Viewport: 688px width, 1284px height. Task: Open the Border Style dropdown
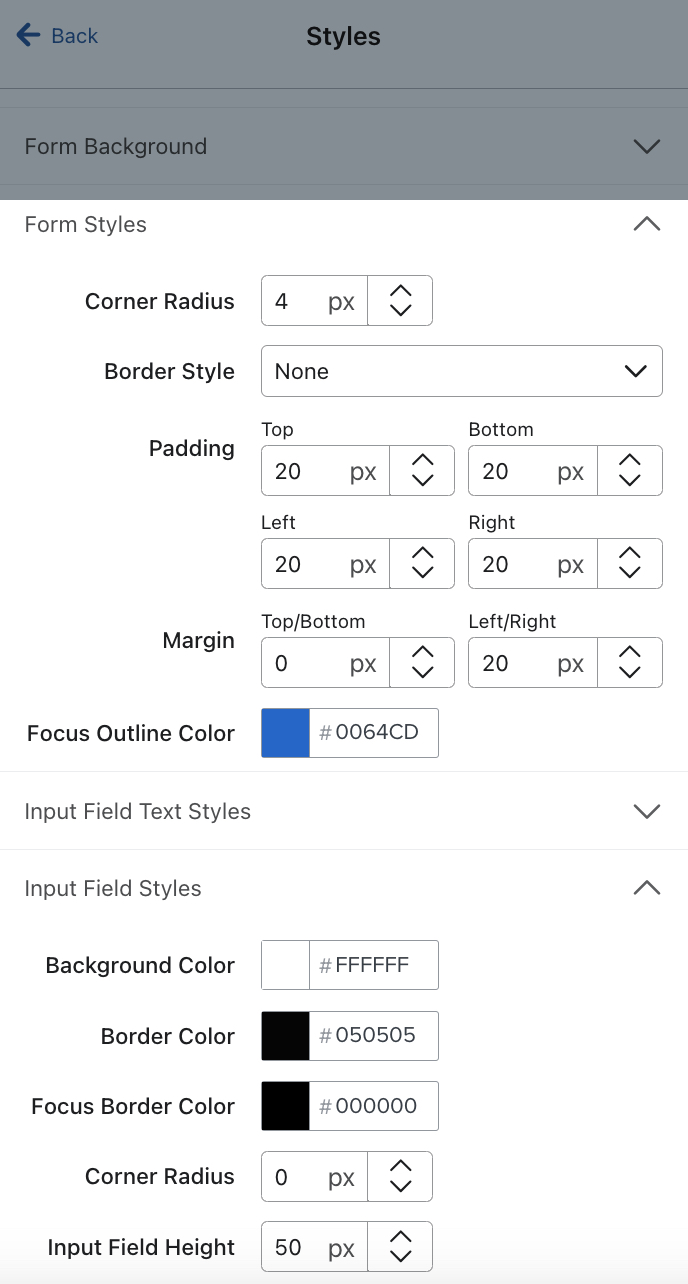pos(461,371)
